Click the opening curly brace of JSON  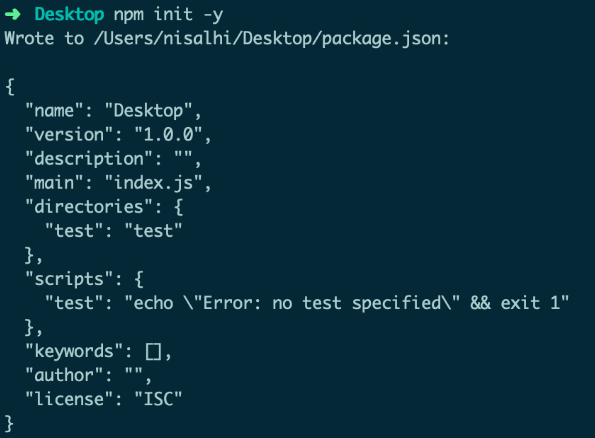pos(10,87)
